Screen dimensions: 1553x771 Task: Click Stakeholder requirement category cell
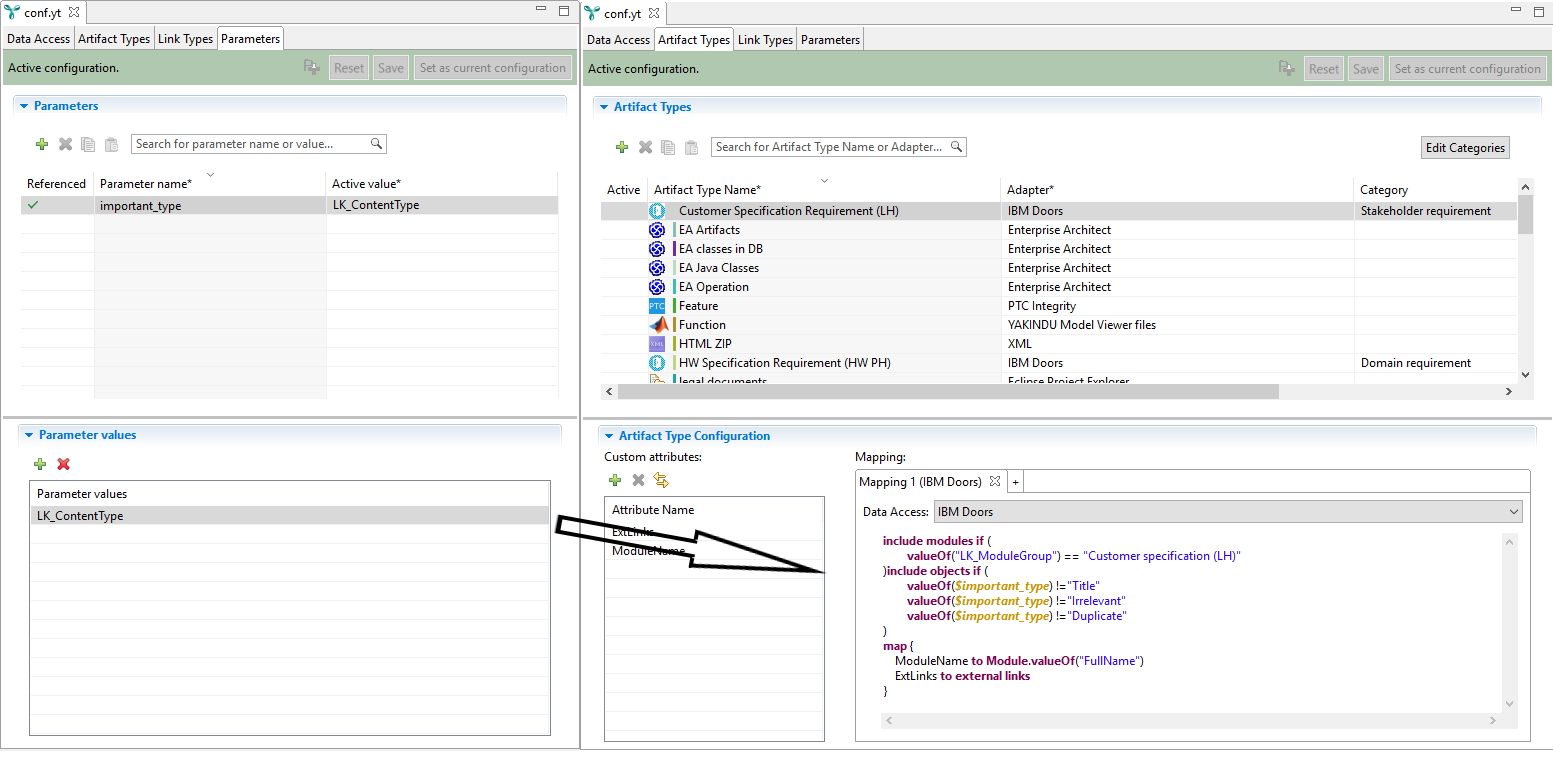pyautogui.click(x=1436, y=211)
